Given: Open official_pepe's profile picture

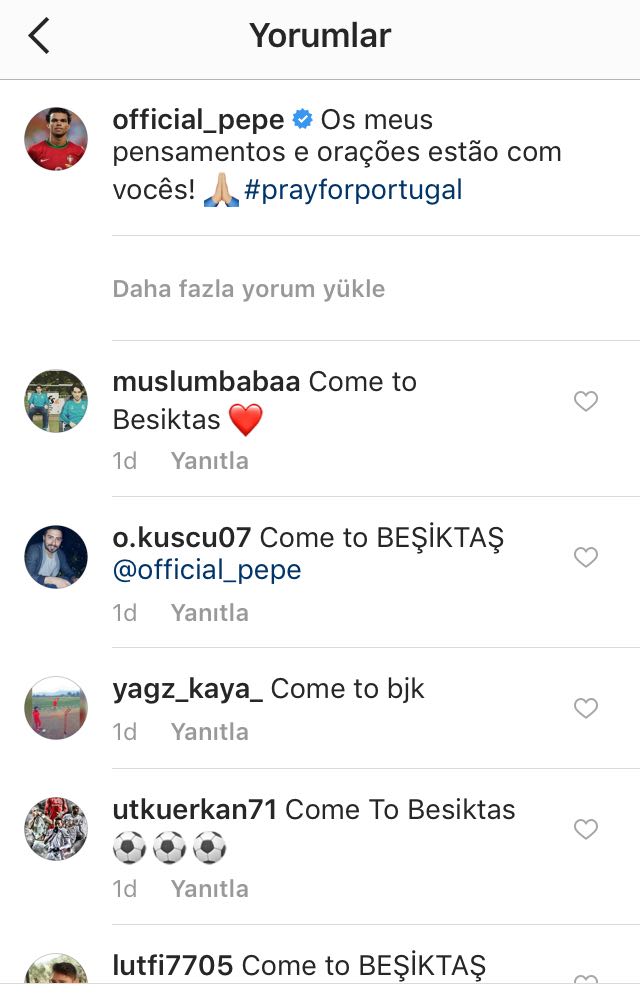Looking at the screenshot, I should (x=56, y=139).
